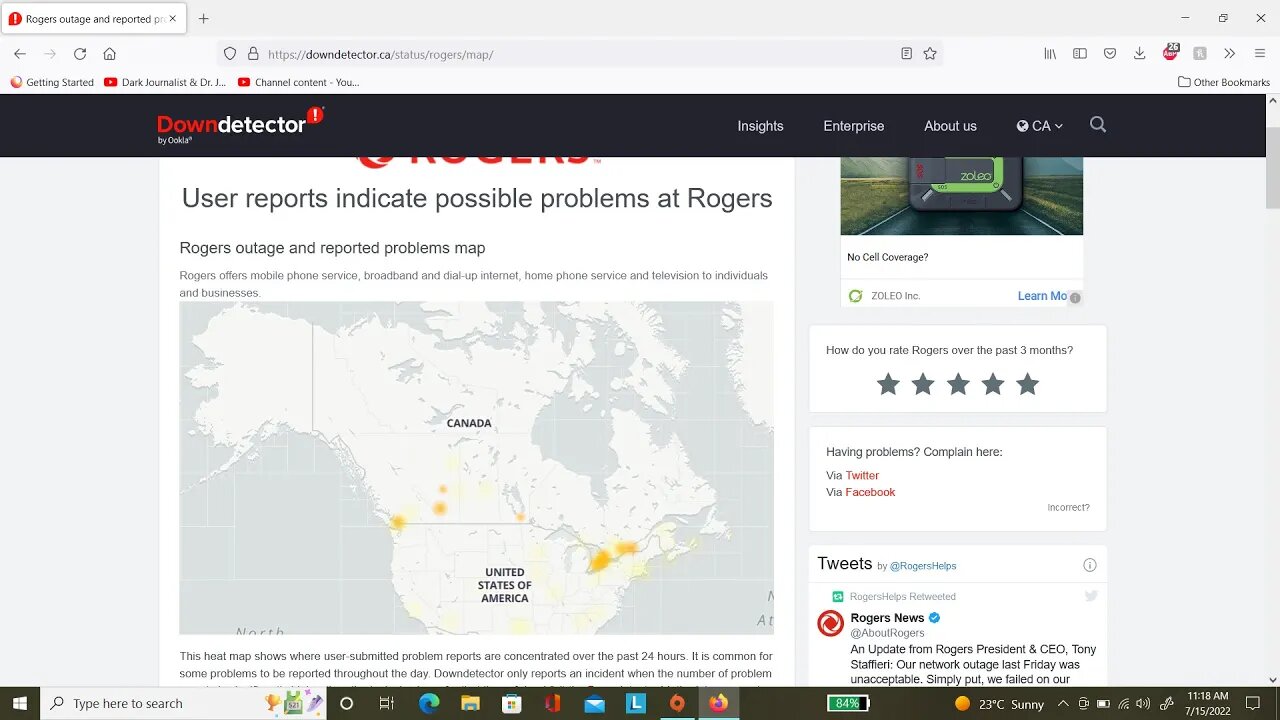The height and width of the screenshot is (720, 1280).
Task: Open the Getting Started bookmark
Action: click(52, 82)
